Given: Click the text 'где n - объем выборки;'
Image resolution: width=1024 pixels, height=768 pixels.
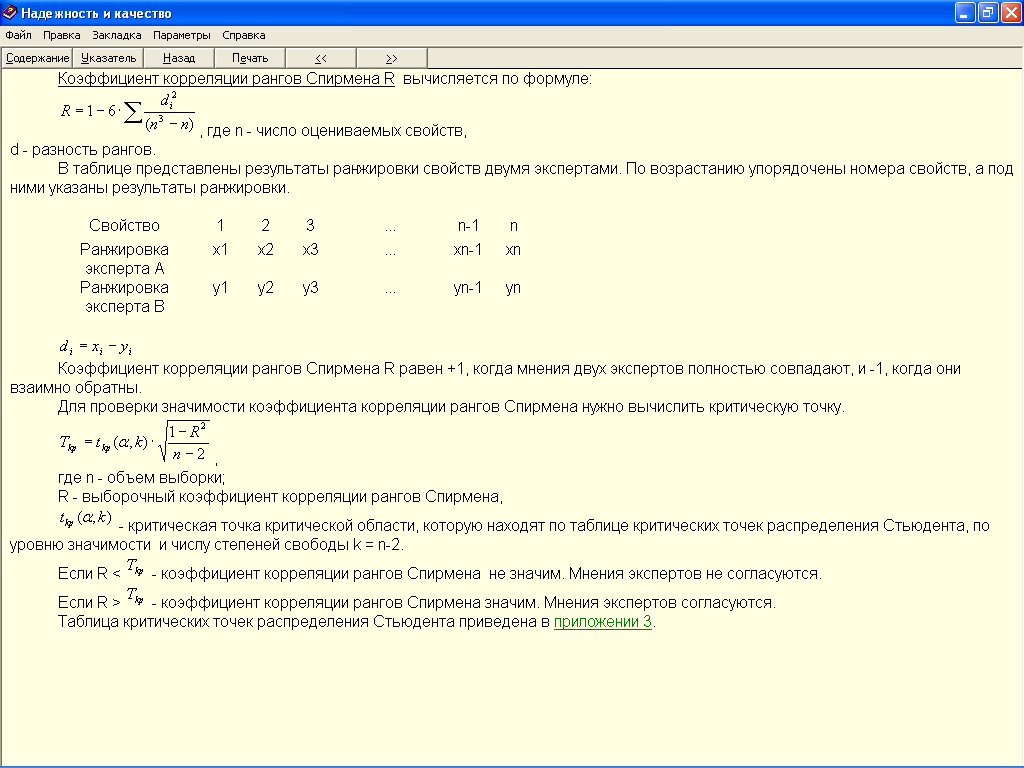Looking at the screenshot, I should tap(141, 477).
